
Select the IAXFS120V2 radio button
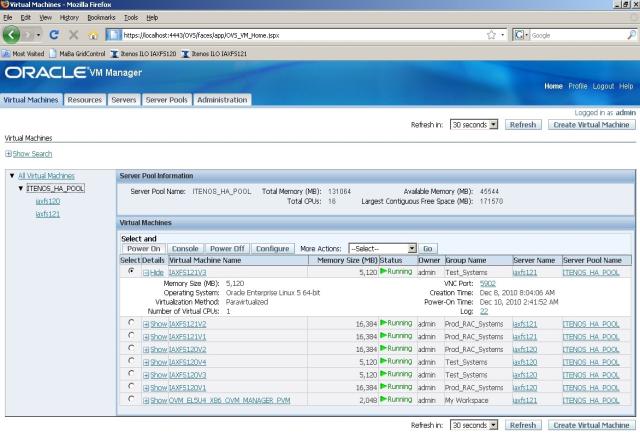131,348
